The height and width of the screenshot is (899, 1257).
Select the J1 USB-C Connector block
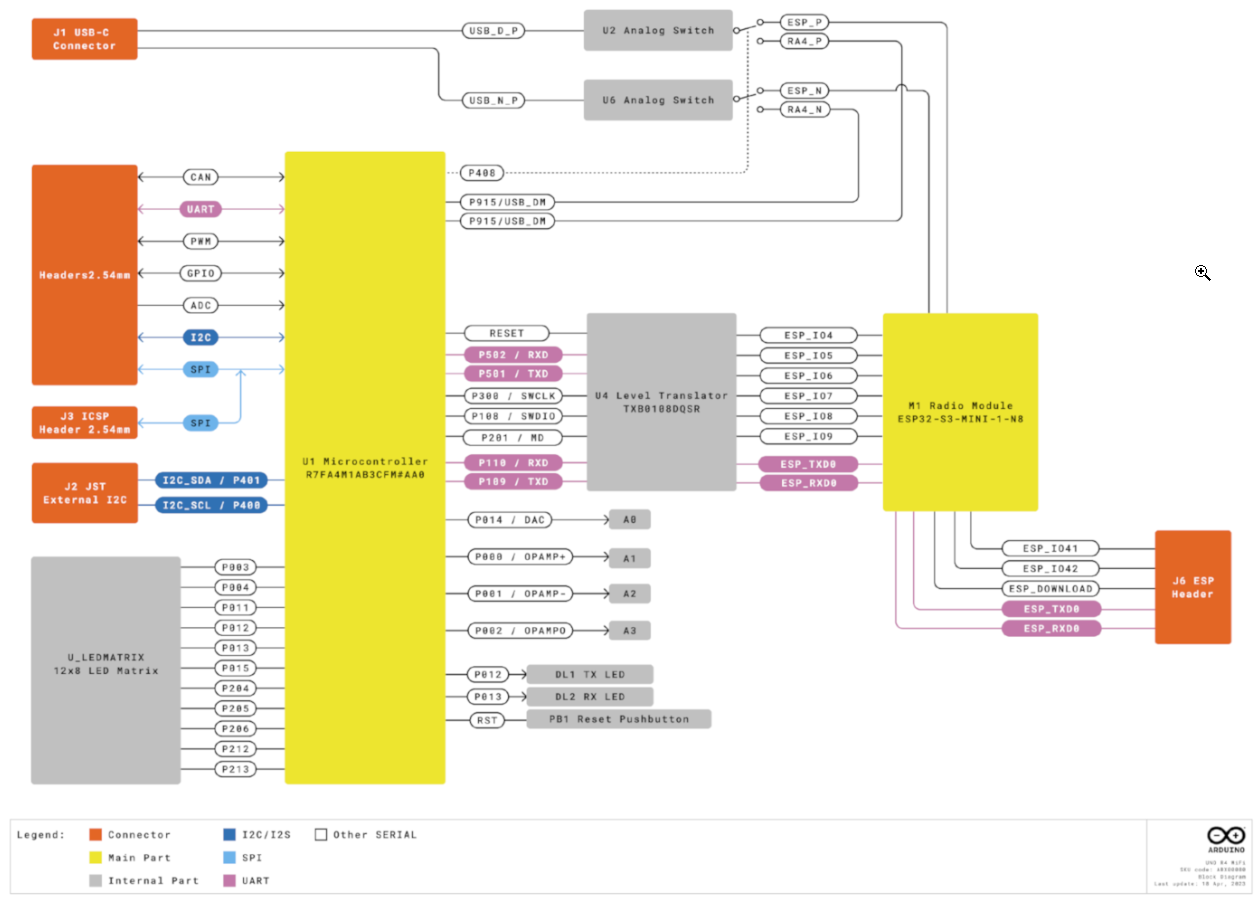84,39
